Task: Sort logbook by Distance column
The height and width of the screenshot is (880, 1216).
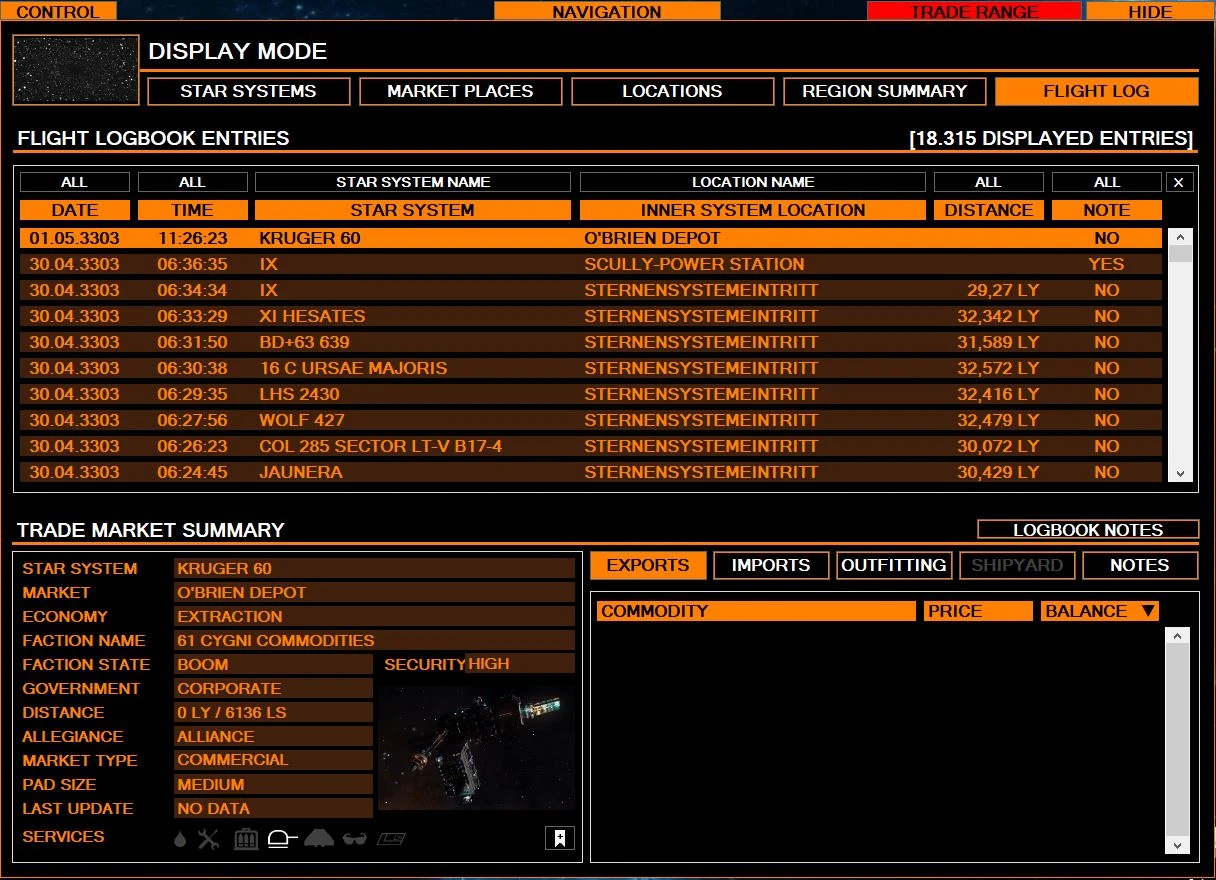Action: tap(988, 210)
